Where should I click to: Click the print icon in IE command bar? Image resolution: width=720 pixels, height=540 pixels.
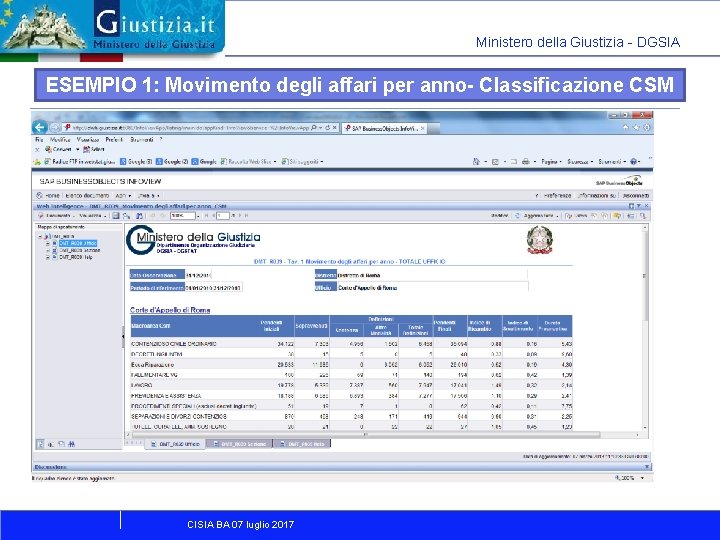click(526, 162)
